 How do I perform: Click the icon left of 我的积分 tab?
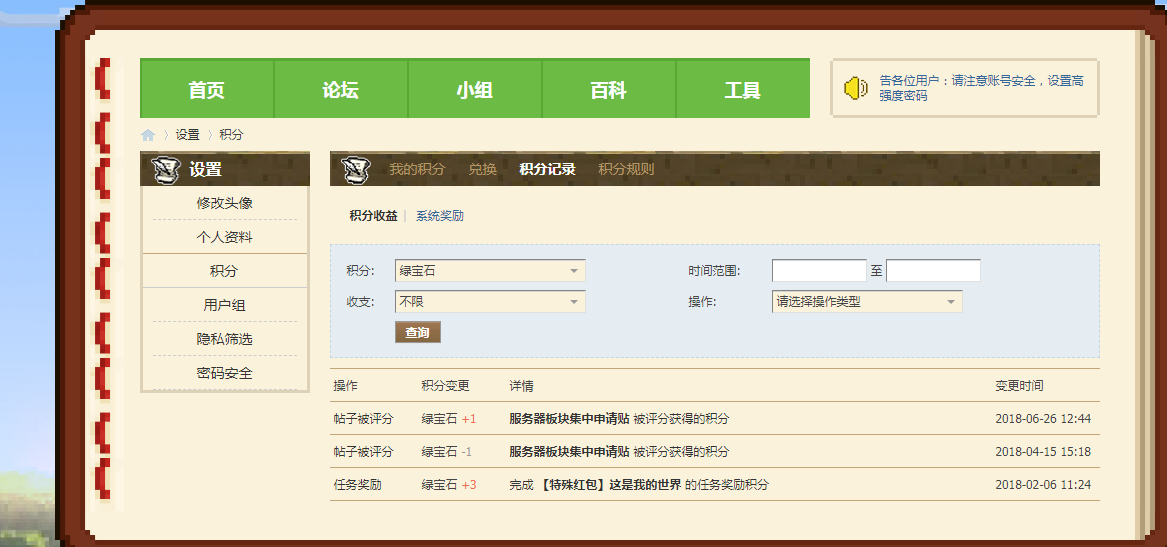coord(355,170)
